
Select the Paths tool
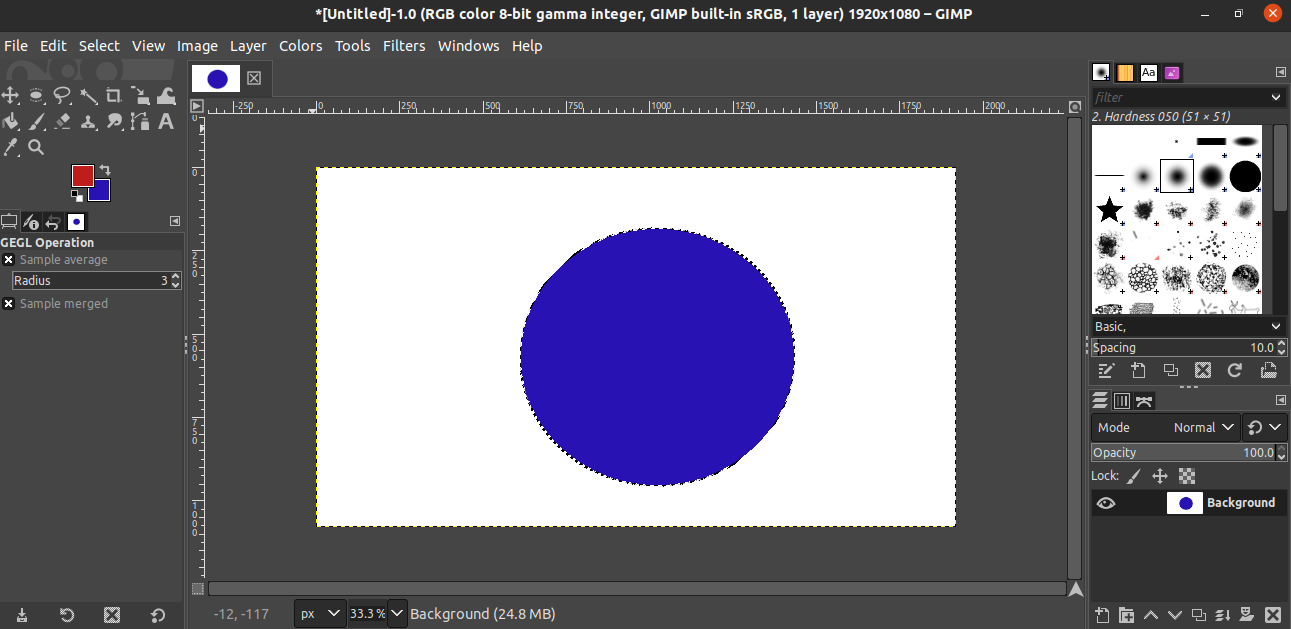[140, 122]
